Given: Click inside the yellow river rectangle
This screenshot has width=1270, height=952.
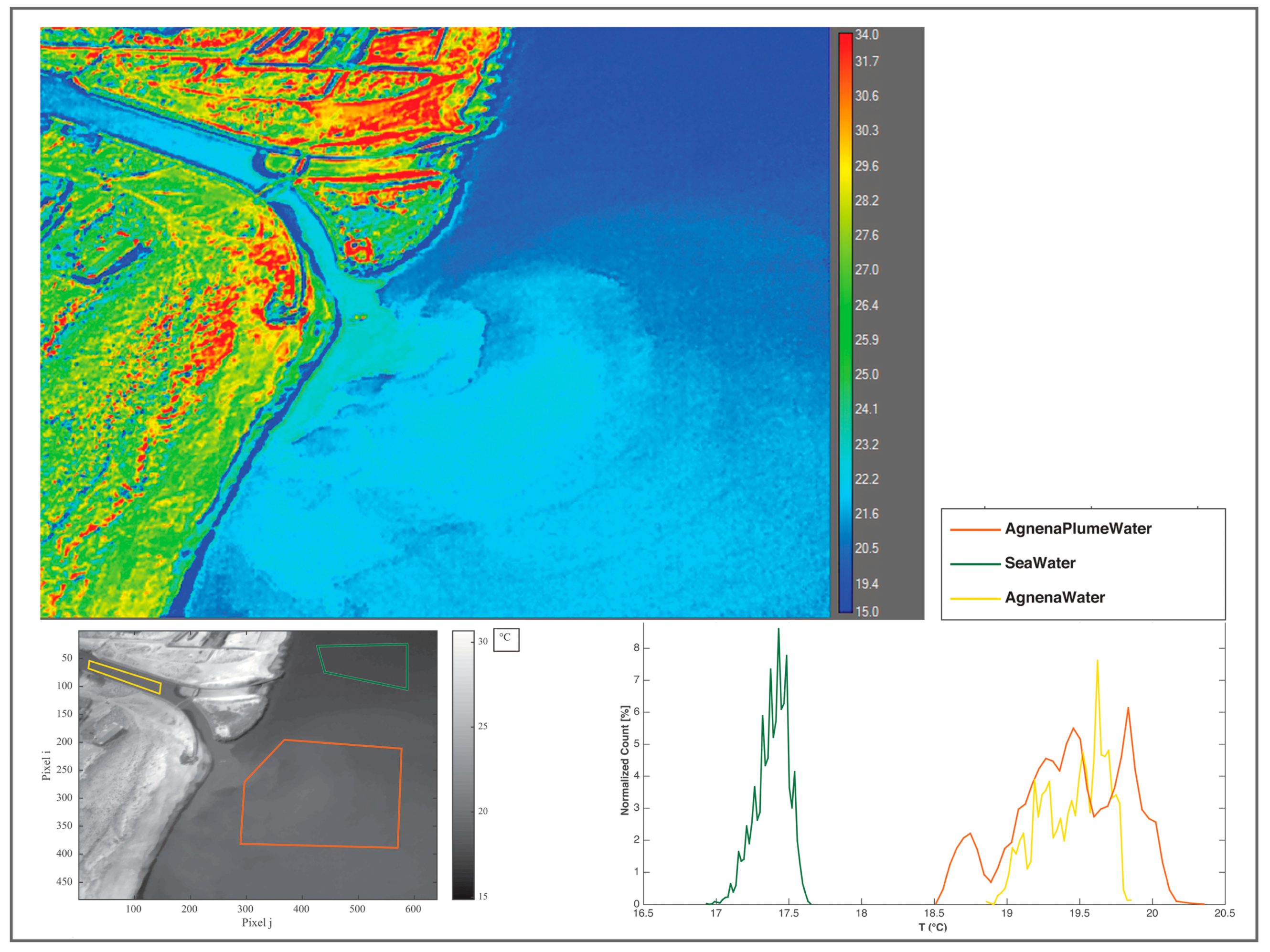Looking at the screenshot, I should point(124,677).
